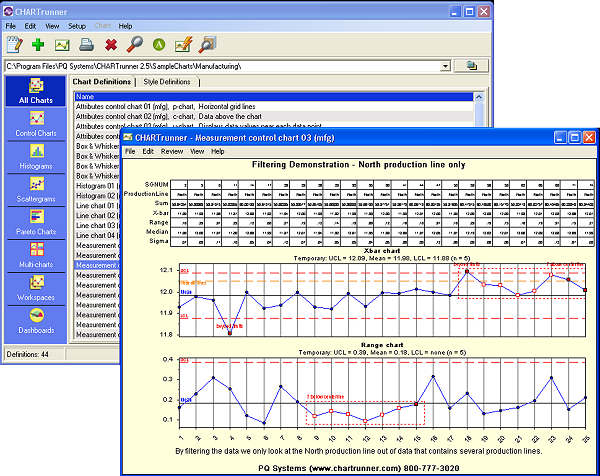The height and width of the screenshot is (476, 600).
Task: Open Histograms category in sidebar
Action: coord(36,157)
